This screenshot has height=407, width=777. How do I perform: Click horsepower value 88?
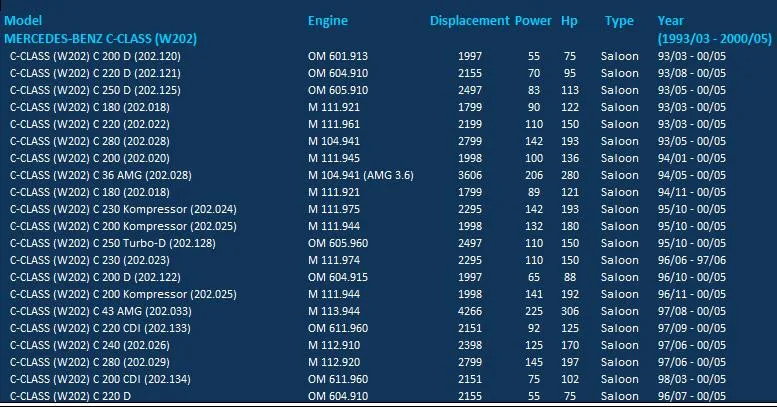pos(570,277)
